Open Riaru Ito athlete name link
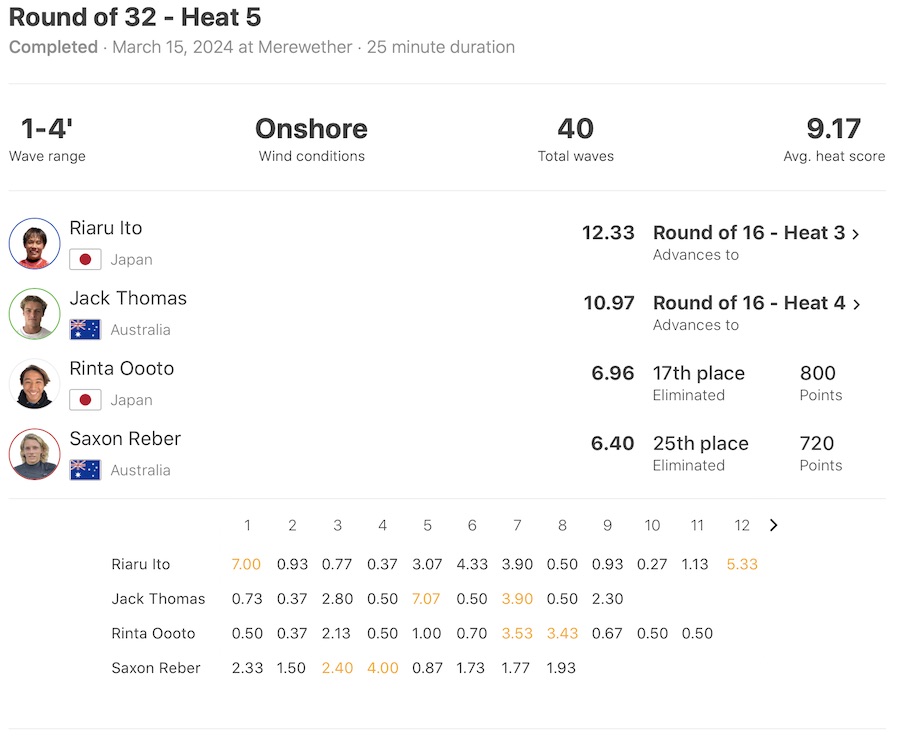Viewport: 900px width, 739px height. point(106,228)
